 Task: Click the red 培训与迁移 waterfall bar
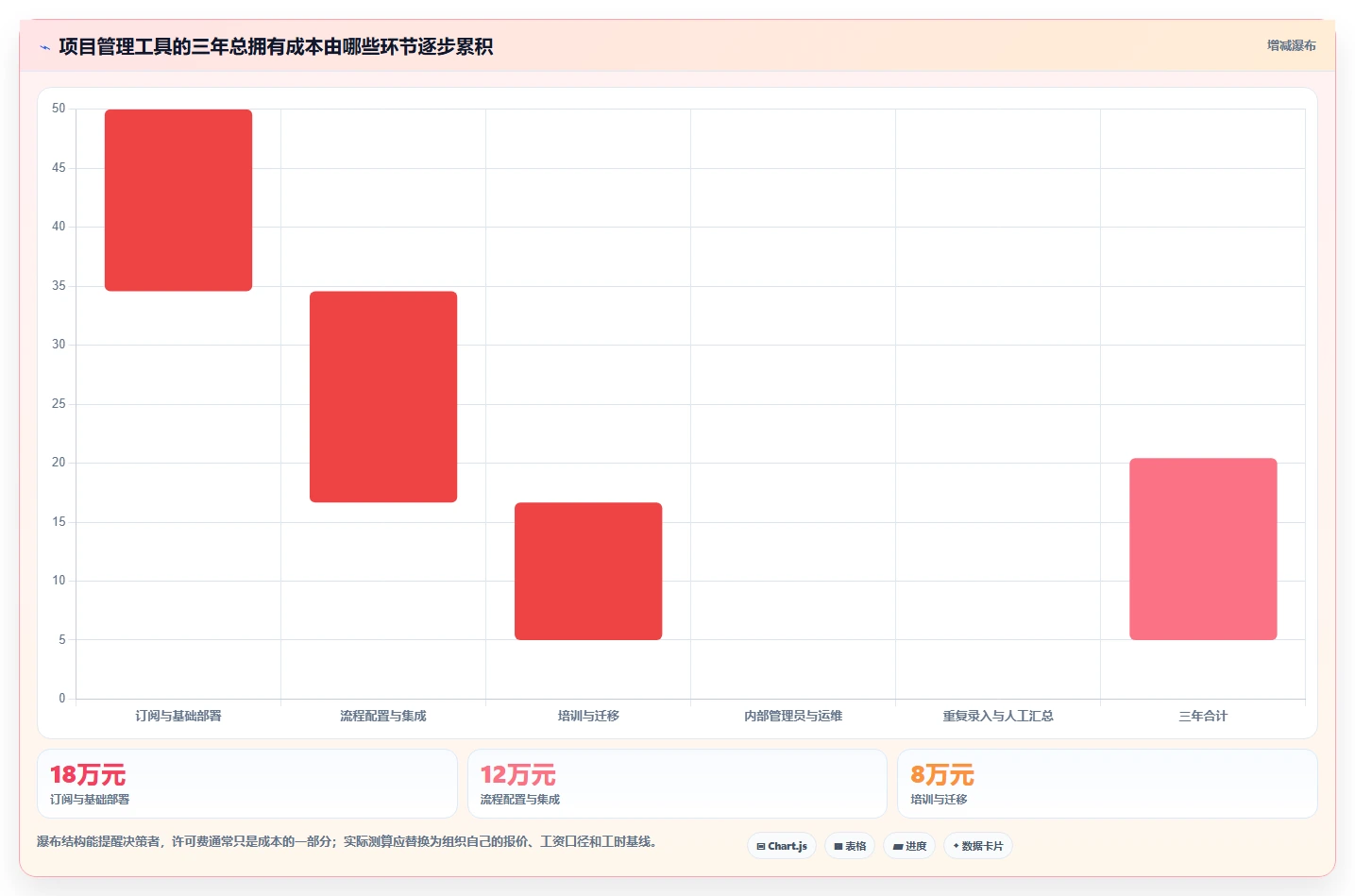[588, 571]
